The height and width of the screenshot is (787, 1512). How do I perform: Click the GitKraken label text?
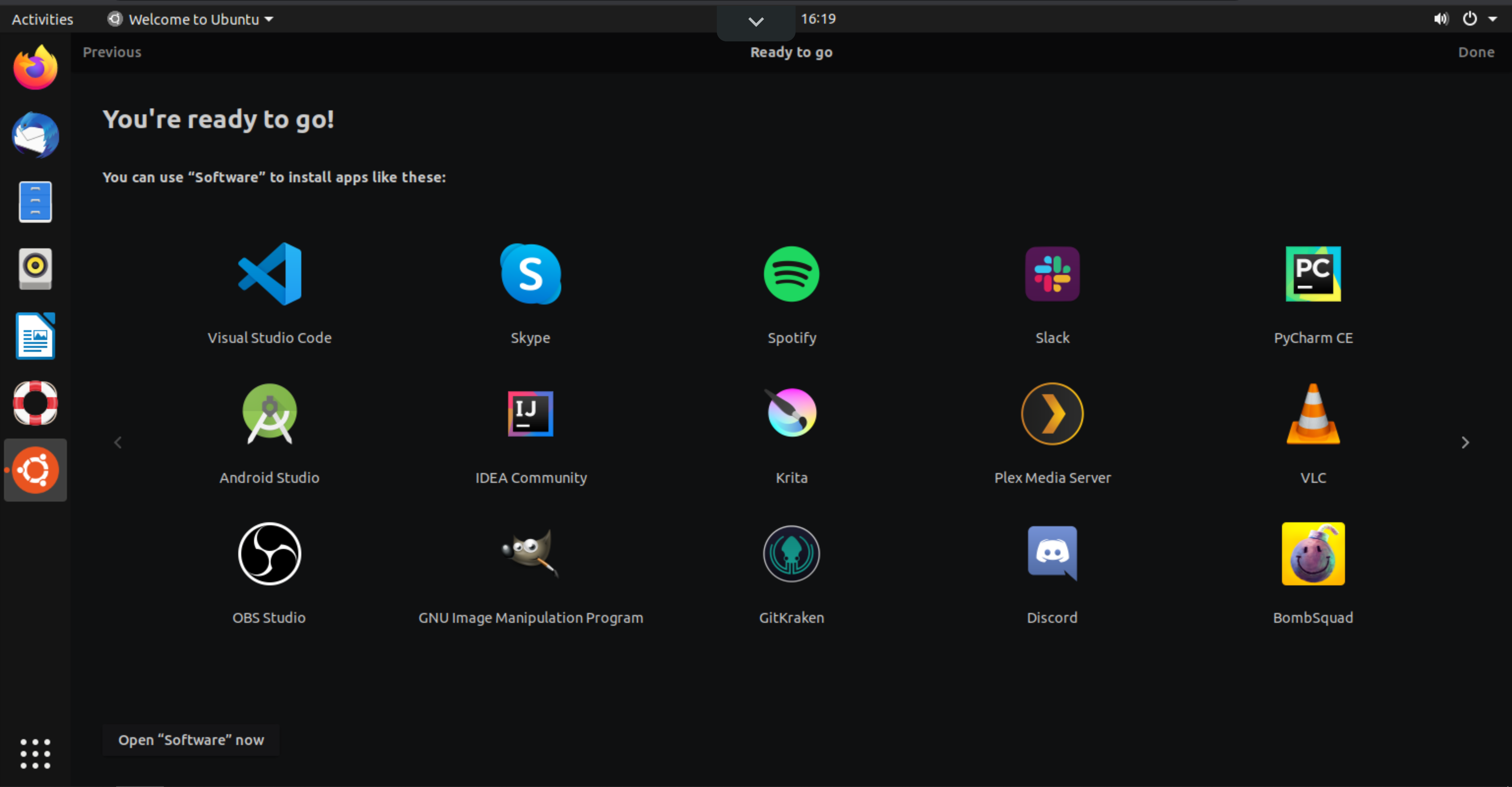click(x=791, y=617)
